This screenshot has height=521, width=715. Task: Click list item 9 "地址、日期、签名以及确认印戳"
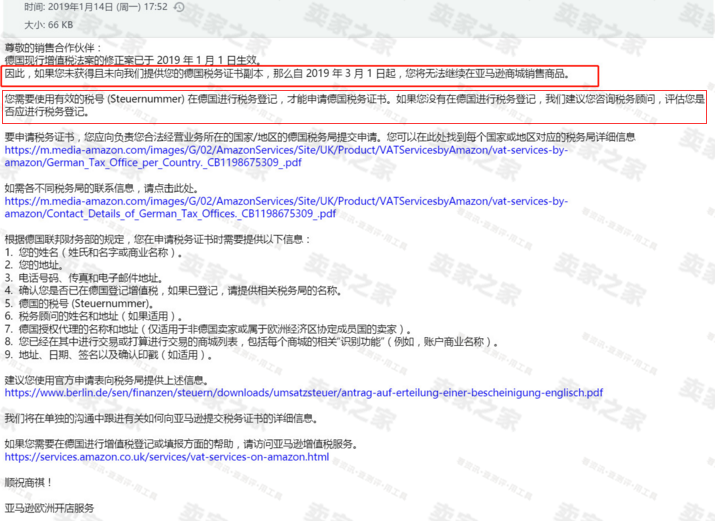pos(109,354)
